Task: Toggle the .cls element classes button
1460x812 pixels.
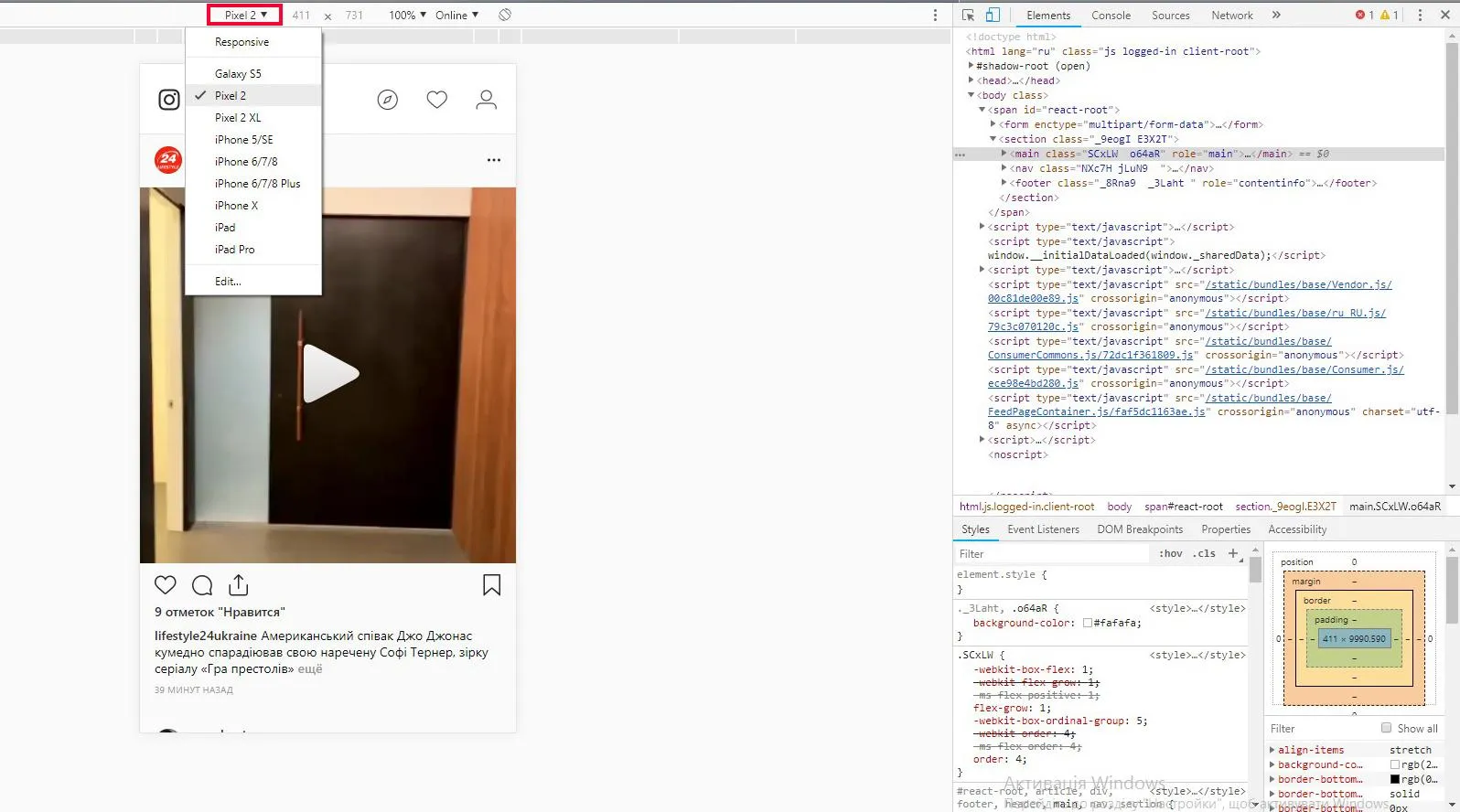Action: click(1204, 553)
